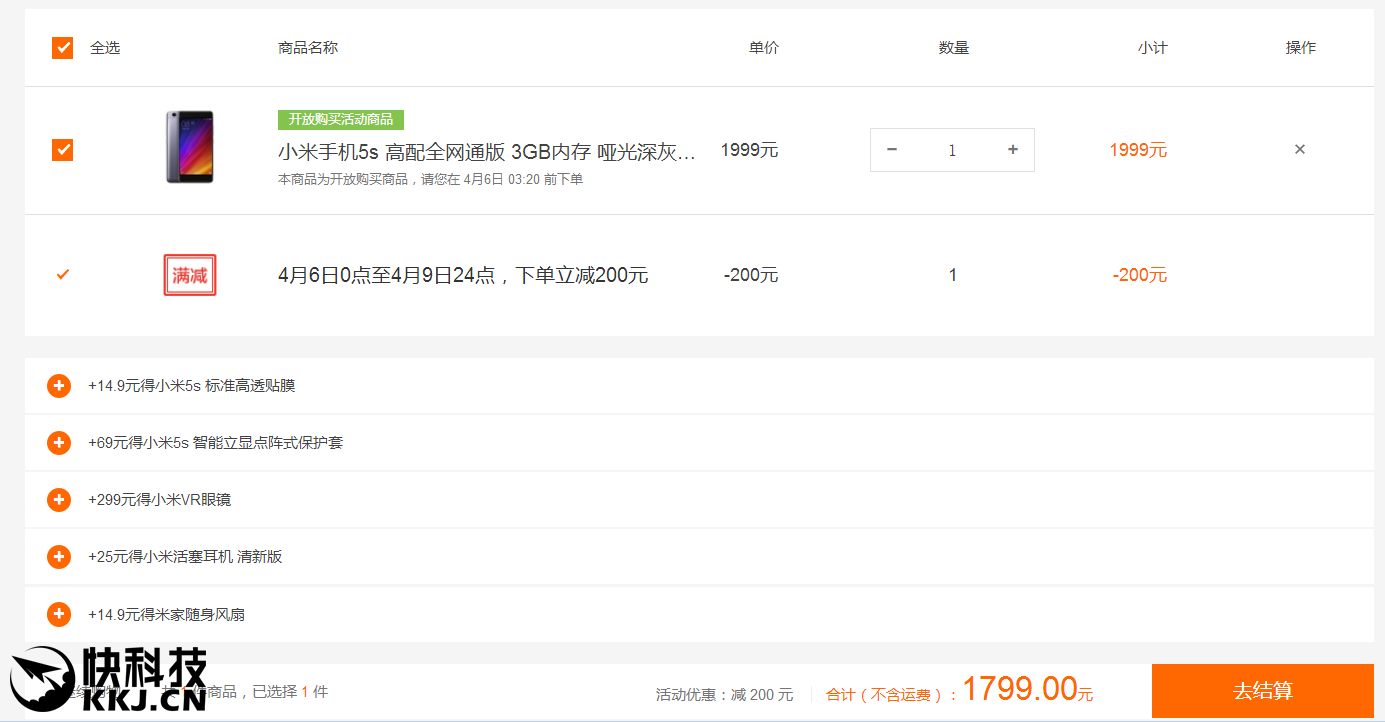
Task: Click the quantity input field showing 1
Action: tap(952, 150)
